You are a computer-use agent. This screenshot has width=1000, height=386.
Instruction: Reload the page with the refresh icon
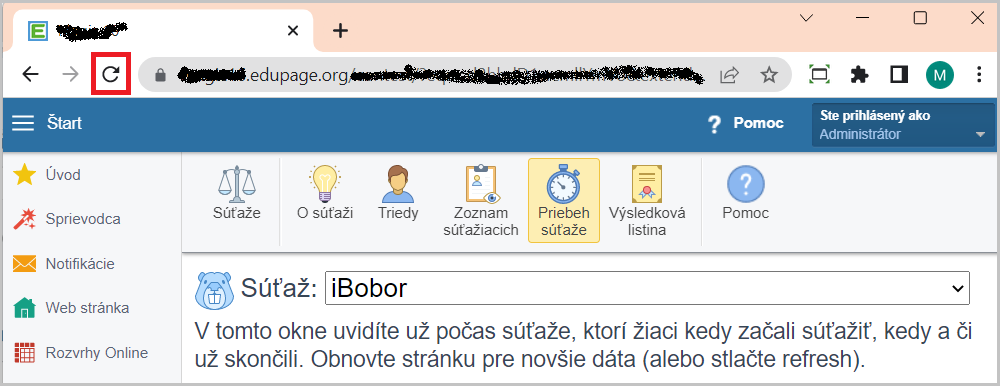click(111, 75)
